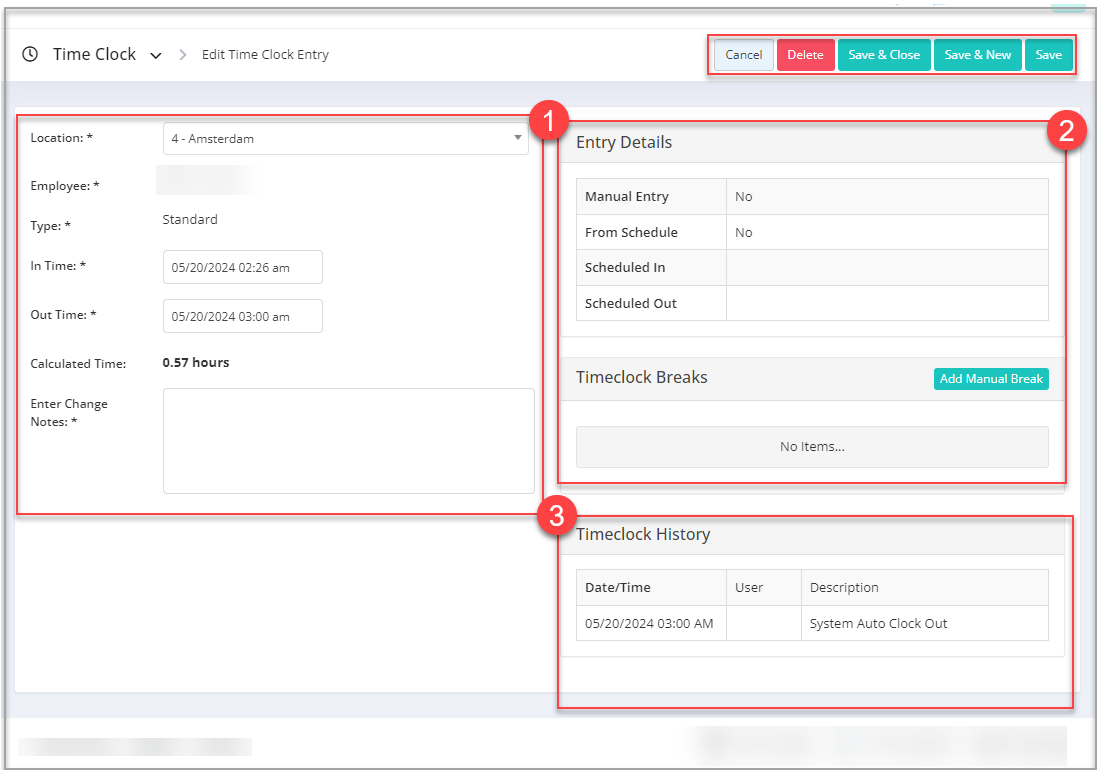Viewport: 1097px width, 774px height.
Task: Click the Entry Details panel header
Action: (624, 143)
